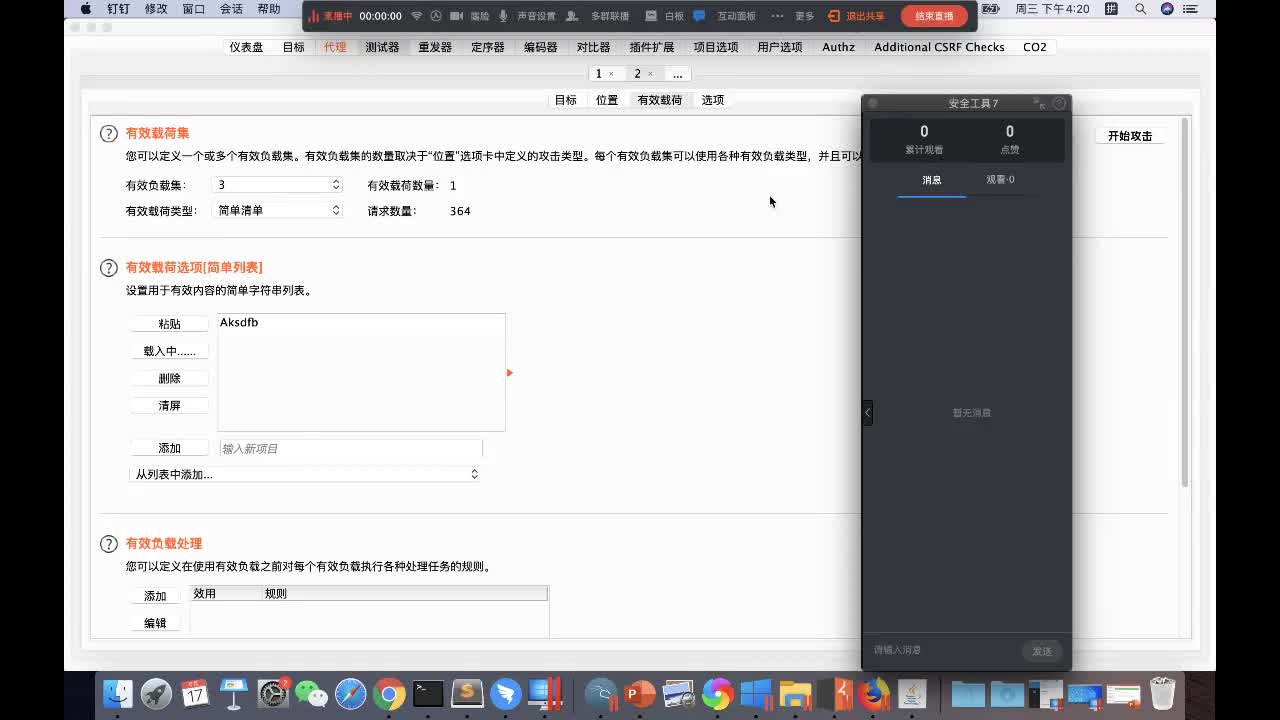Open Keynote in the dock
Viewport: 1280px width, 720px height.
tap(233, 693)
